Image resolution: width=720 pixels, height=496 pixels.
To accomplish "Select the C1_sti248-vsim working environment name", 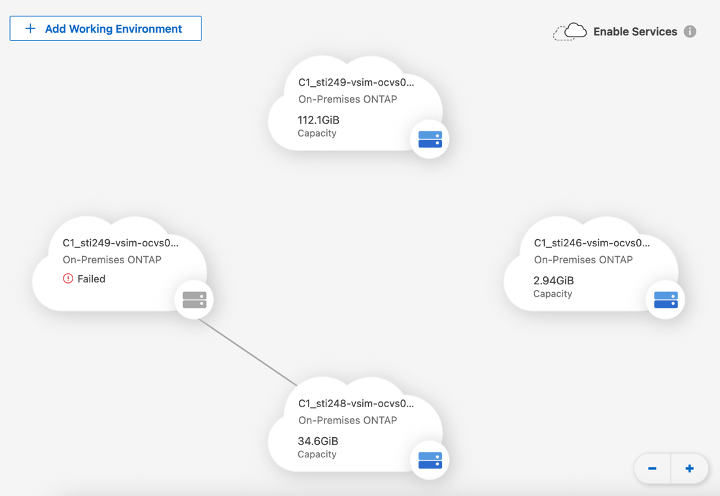I will pyautogui.click(x=355, y=404).
